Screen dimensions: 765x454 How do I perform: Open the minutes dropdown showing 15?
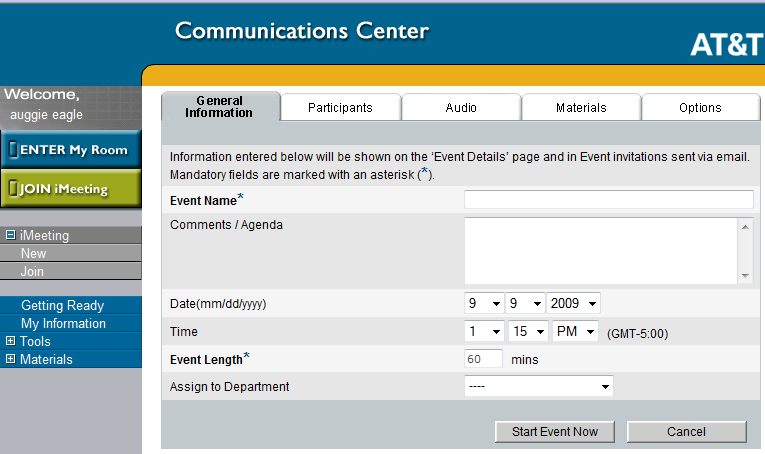pyautogui.click(x=528, y=332)
